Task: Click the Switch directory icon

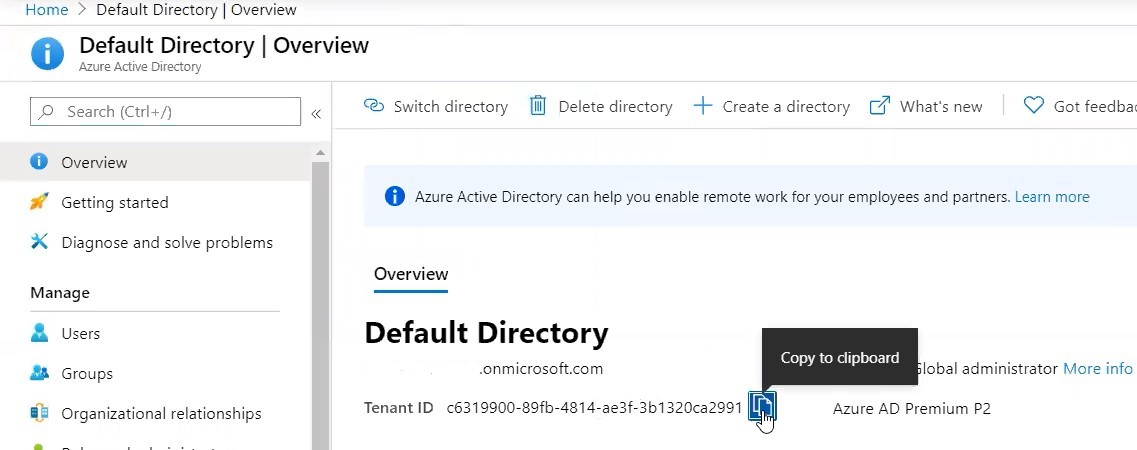Action: click(373, 106)
